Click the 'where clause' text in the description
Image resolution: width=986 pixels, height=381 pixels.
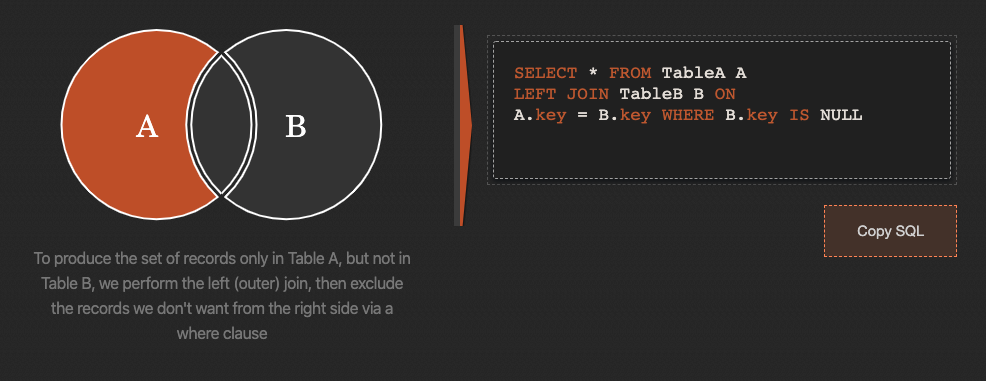(x=222, y=333)
